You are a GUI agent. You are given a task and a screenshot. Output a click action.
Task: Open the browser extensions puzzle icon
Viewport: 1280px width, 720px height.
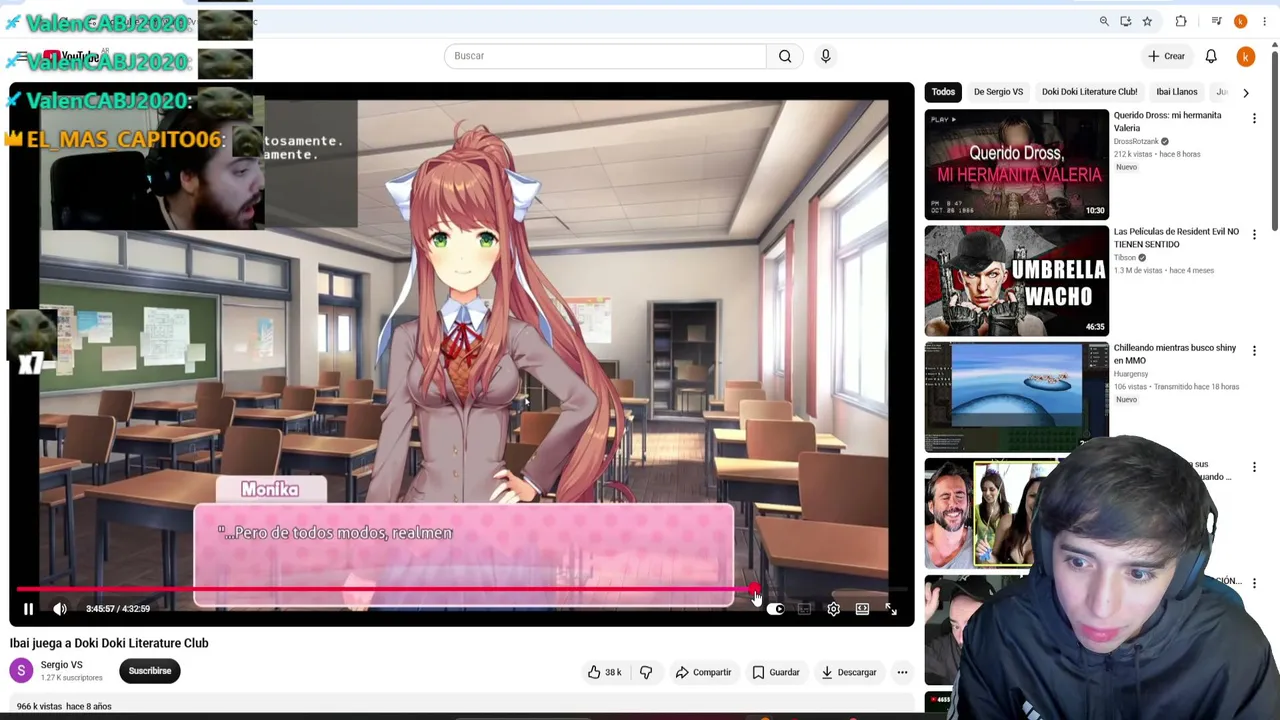pyautogui.click(x=1181, y=21)
